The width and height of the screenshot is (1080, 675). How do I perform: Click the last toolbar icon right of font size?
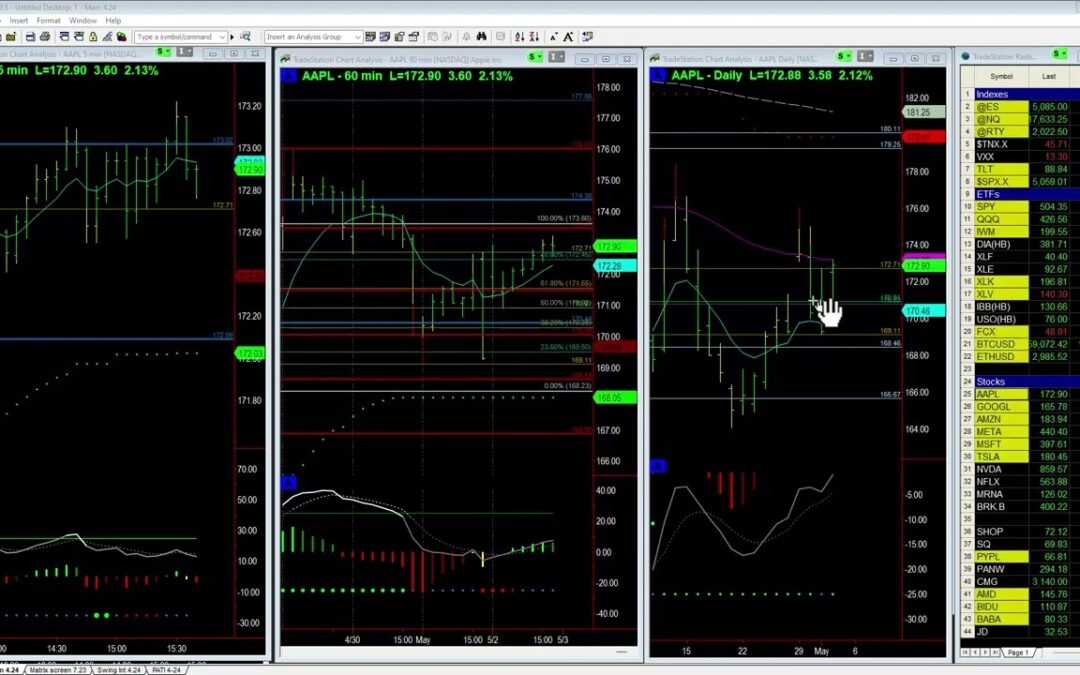pos(588,37)
